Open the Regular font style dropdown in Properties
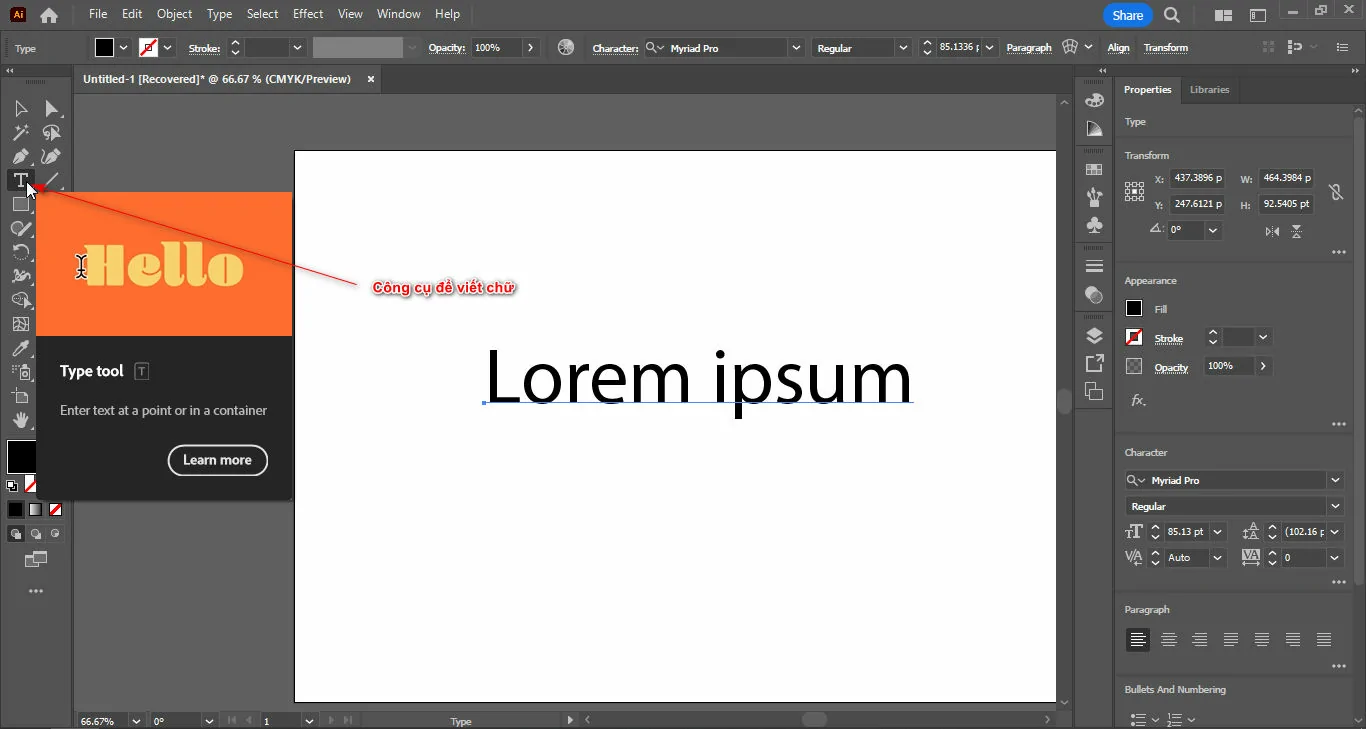1366x729 pixels. (x=1335, y=507)
